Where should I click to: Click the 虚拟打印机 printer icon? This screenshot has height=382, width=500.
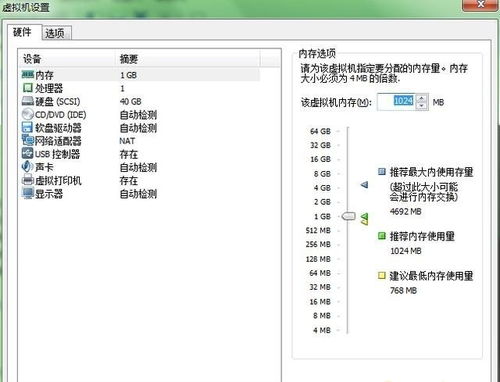click(x=28, y=180)
